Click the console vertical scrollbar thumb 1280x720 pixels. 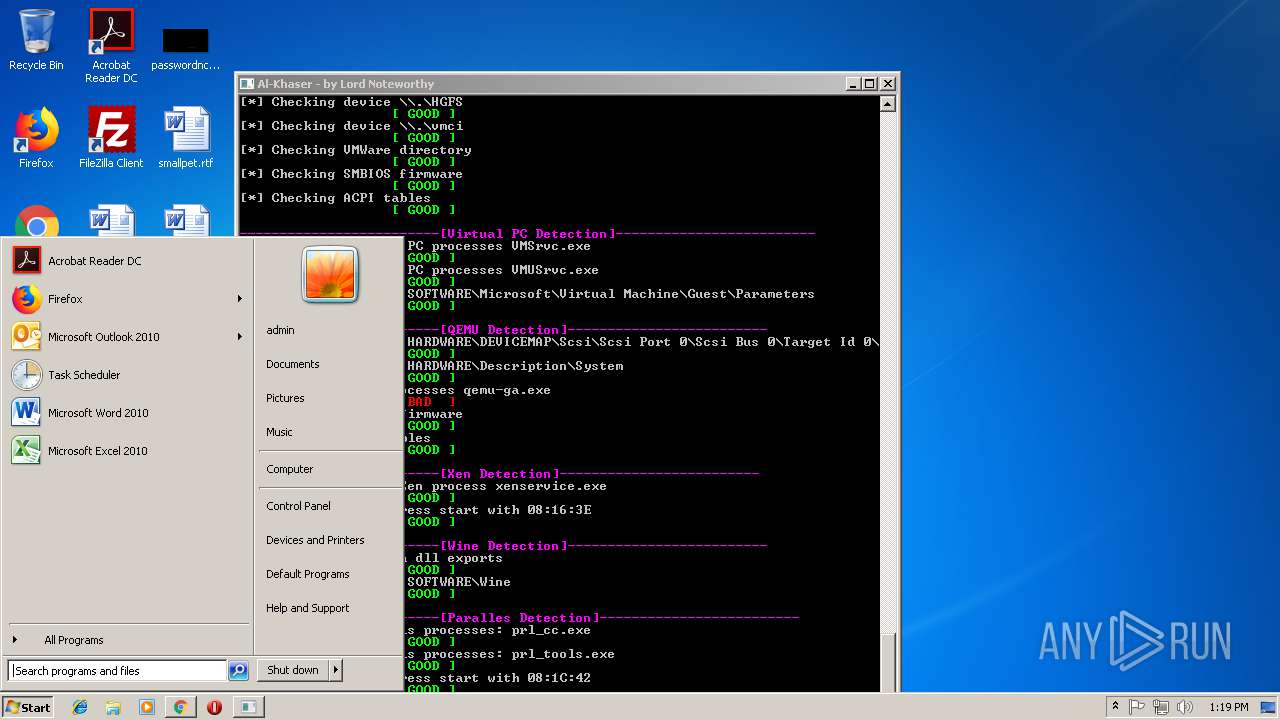[887, 660]
